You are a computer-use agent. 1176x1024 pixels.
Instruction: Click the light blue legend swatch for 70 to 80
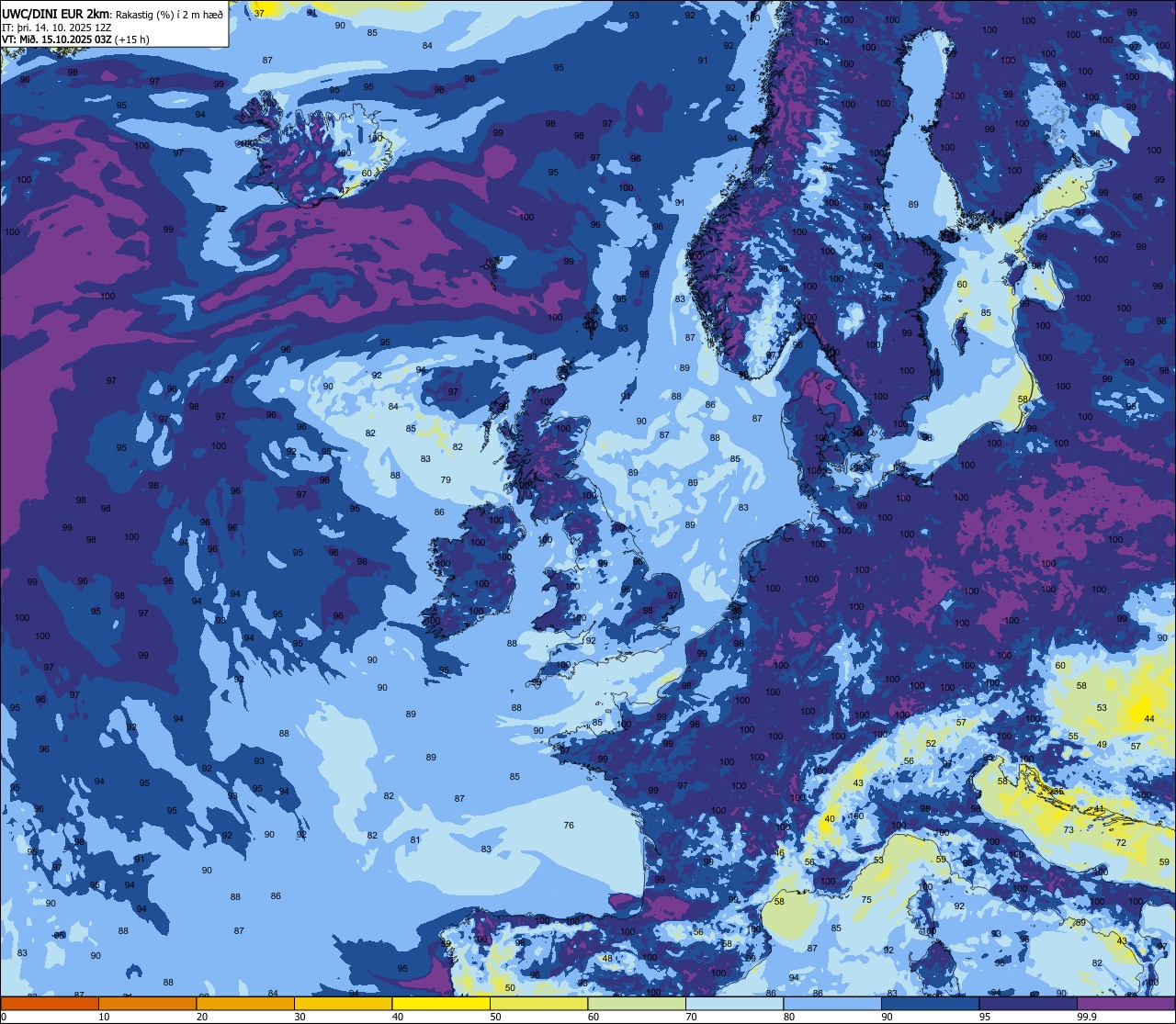tap(734, 1003)
